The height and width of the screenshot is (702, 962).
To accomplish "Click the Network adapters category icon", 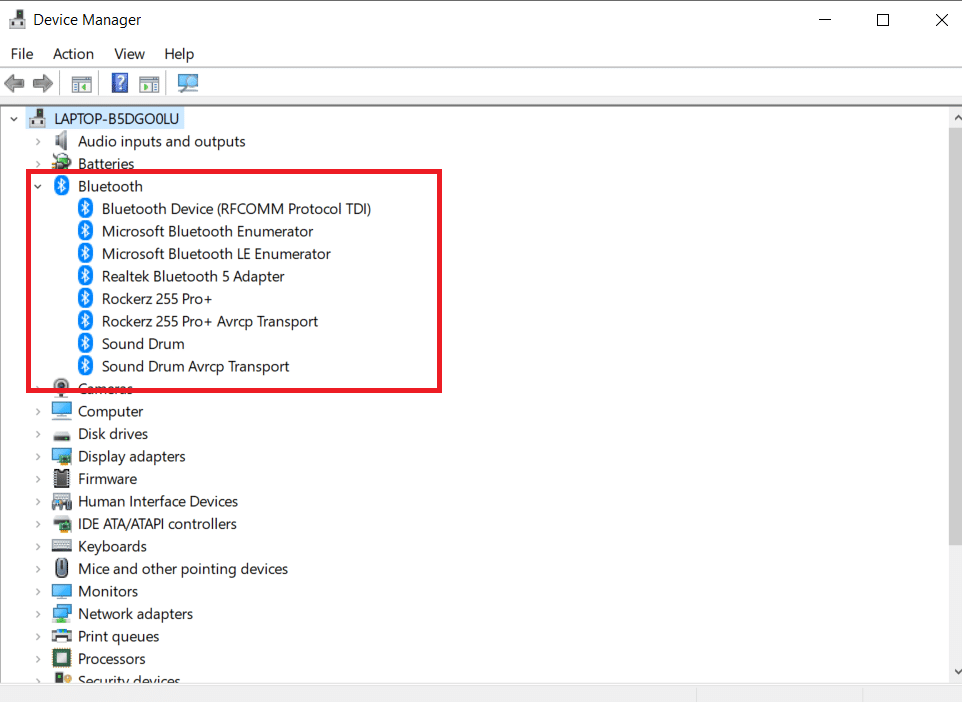I will 61,614.
